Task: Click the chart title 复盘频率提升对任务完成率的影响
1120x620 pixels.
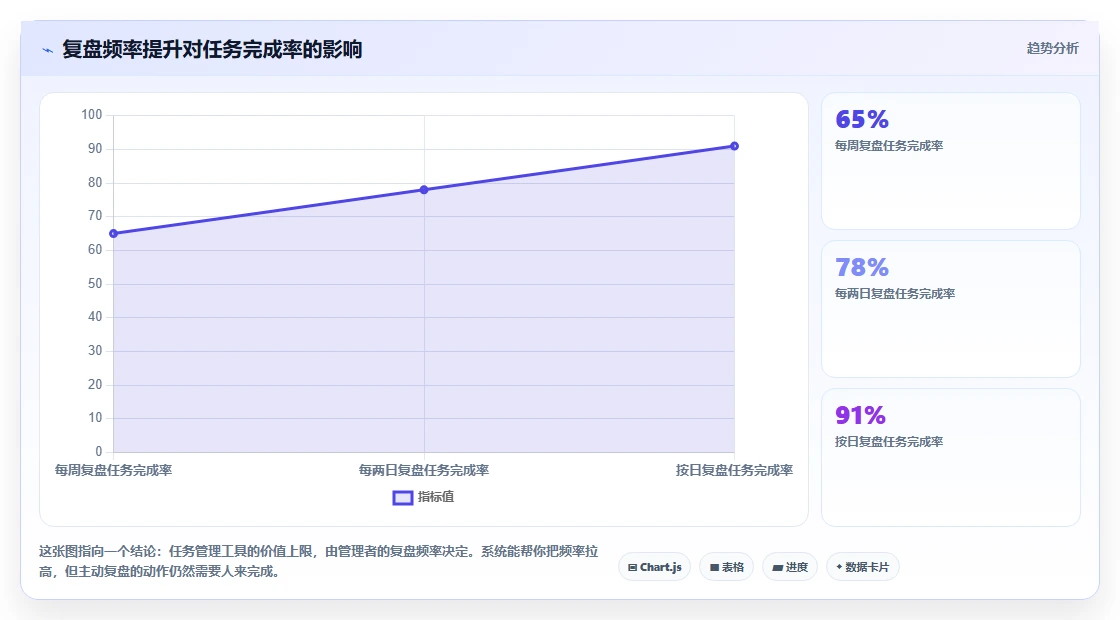Action: [x=212, y=49]
